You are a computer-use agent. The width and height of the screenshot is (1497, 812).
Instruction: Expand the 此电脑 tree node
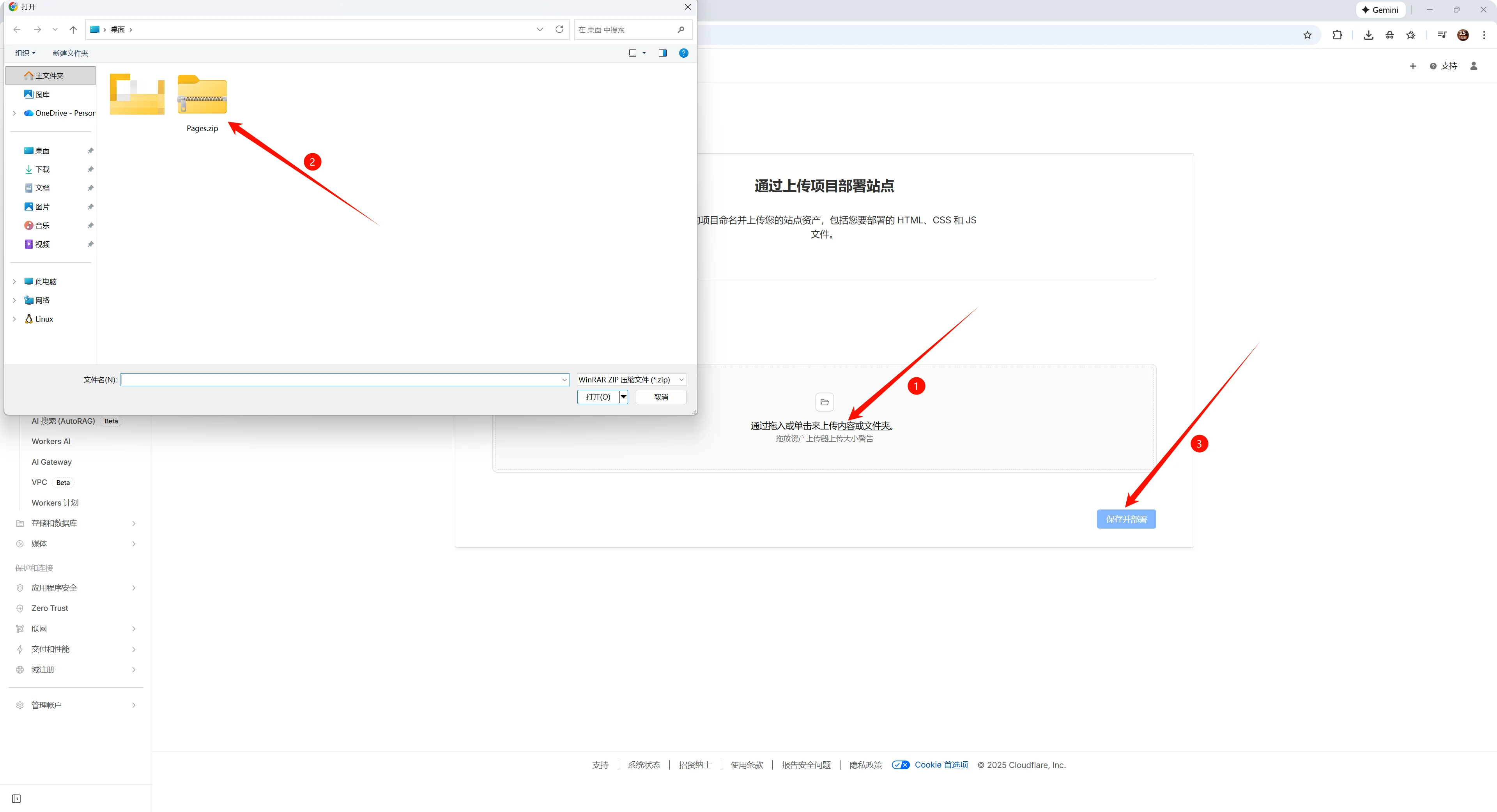click(14, 281)
